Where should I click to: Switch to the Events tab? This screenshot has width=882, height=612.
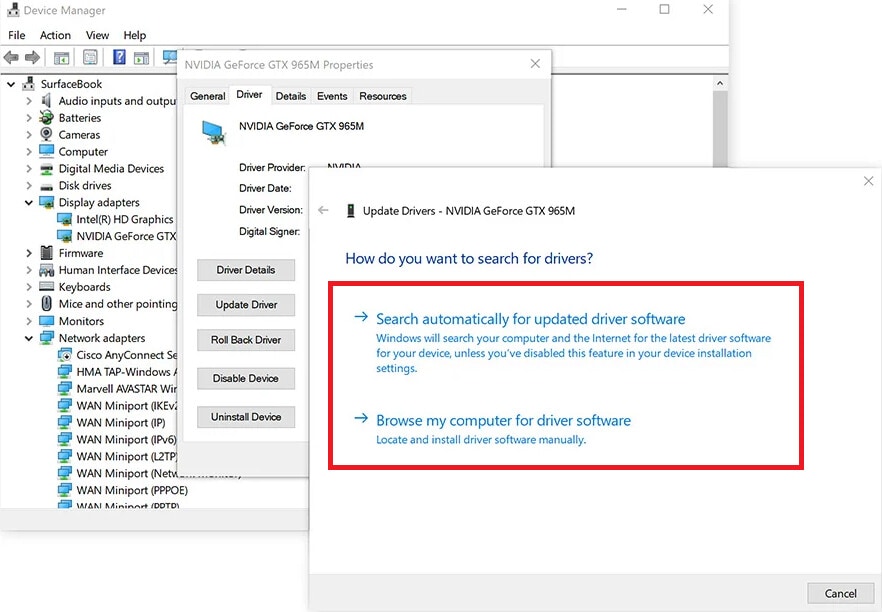pyautogui.click(x=331, y=95)
